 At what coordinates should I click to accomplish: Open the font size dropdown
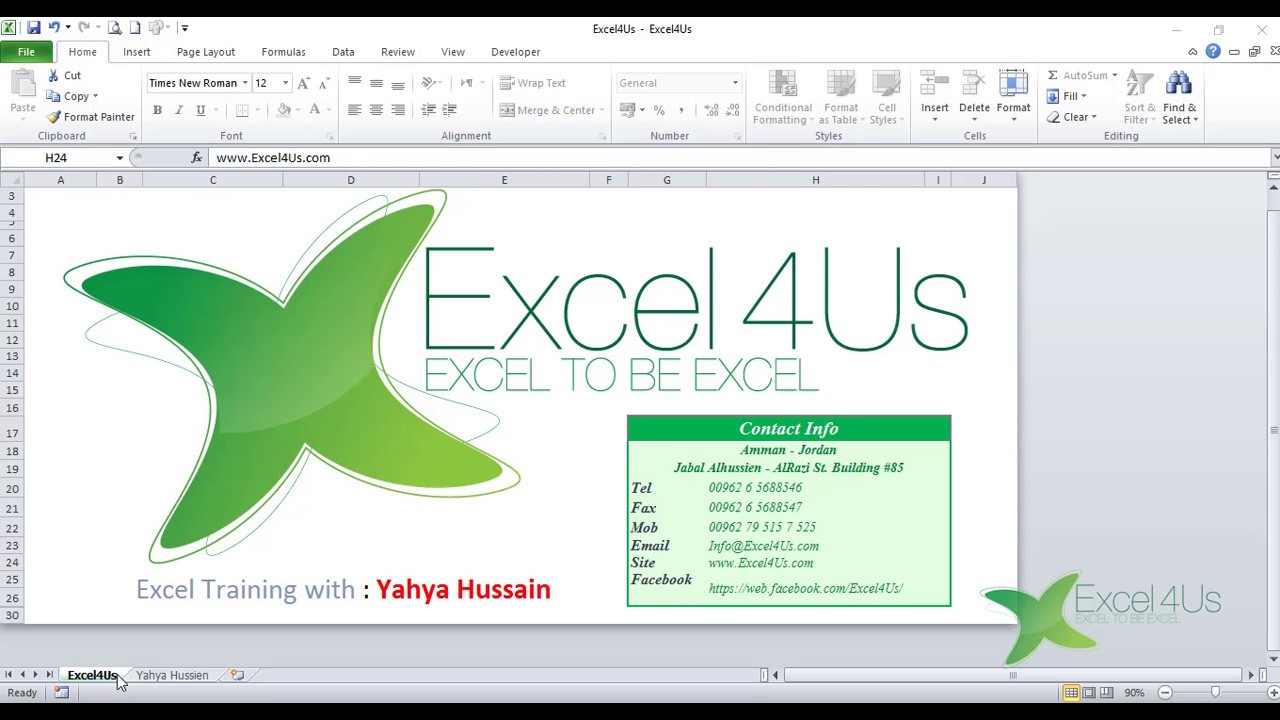[285, 83]
